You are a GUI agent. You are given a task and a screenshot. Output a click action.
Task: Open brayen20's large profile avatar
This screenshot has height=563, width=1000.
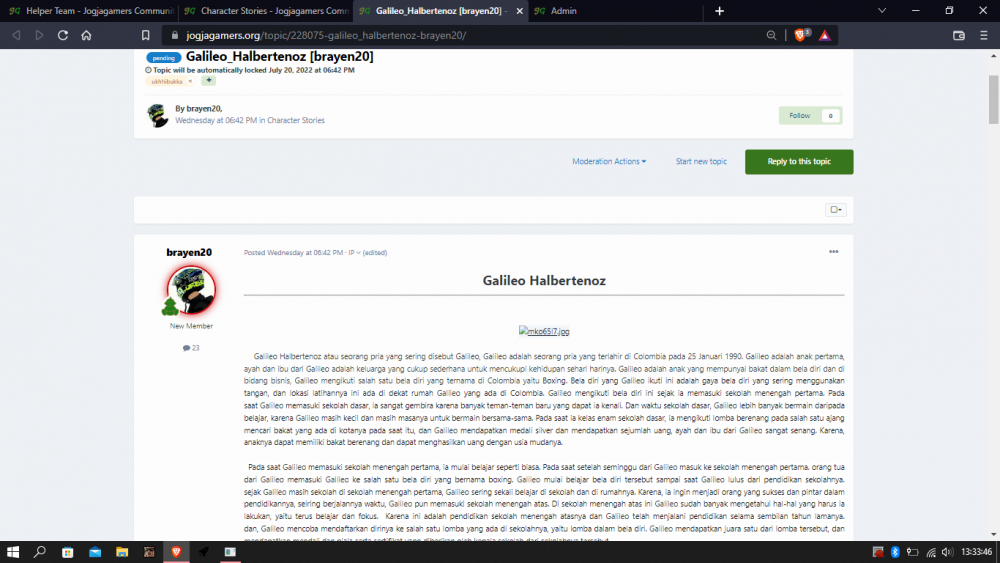tap(191, 289)
